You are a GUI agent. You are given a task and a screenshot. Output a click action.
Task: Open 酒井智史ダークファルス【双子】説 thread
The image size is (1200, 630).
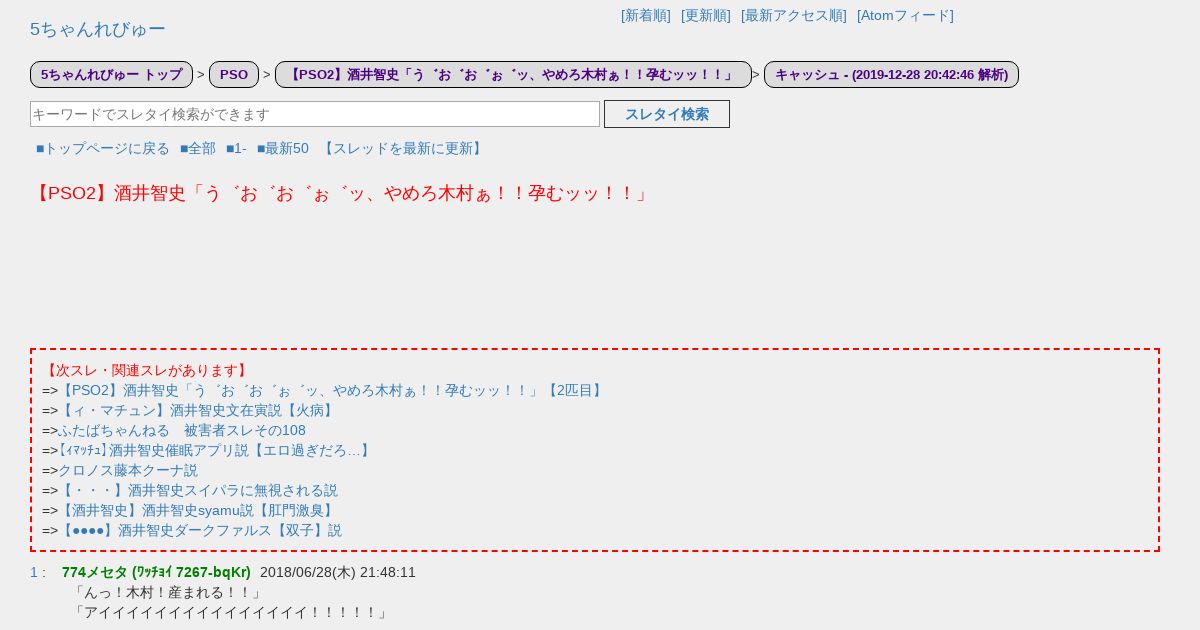(200, 530)
